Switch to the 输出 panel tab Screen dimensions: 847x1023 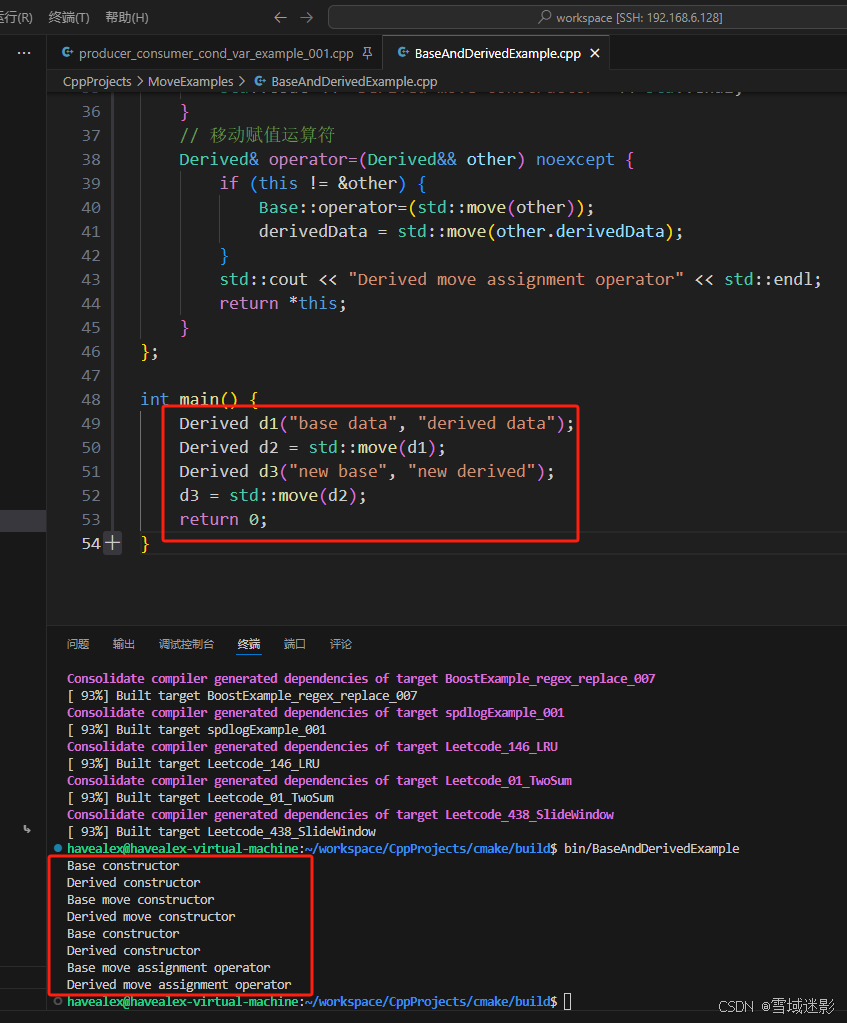coord(123,644)
